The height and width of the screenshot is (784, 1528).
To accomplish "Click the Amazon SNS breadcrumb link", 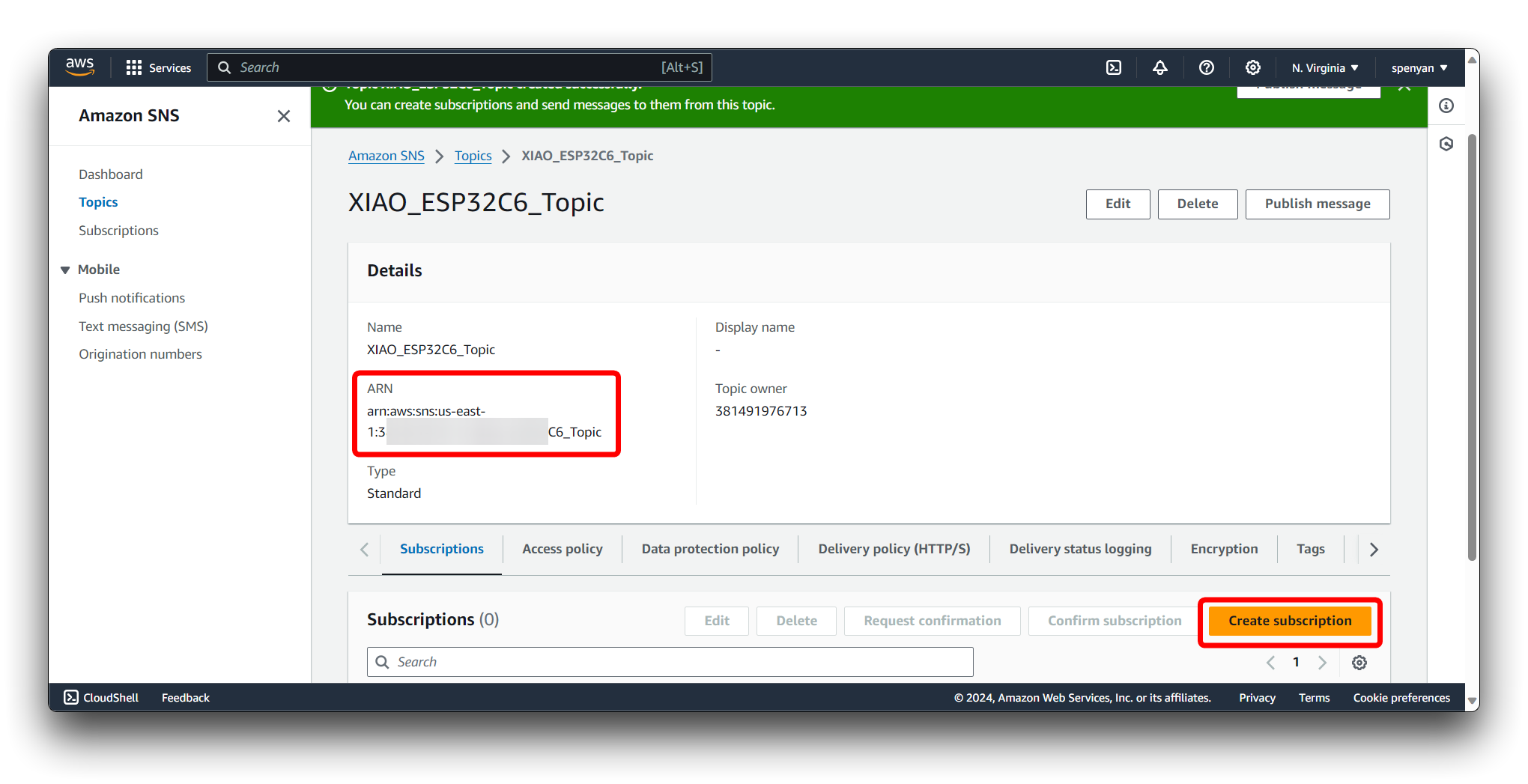I will click(x=386, y=156).
